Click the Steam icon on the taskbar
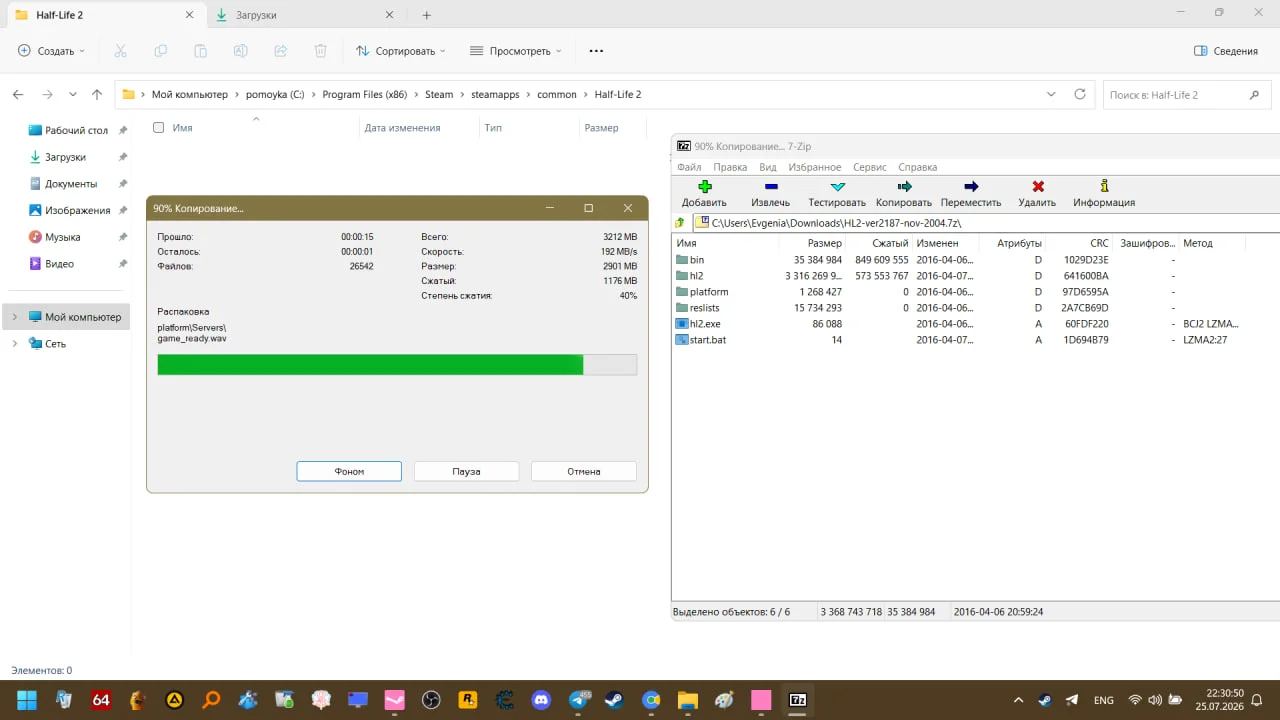This screenshot has width=1280, height=720. [614, 700]
